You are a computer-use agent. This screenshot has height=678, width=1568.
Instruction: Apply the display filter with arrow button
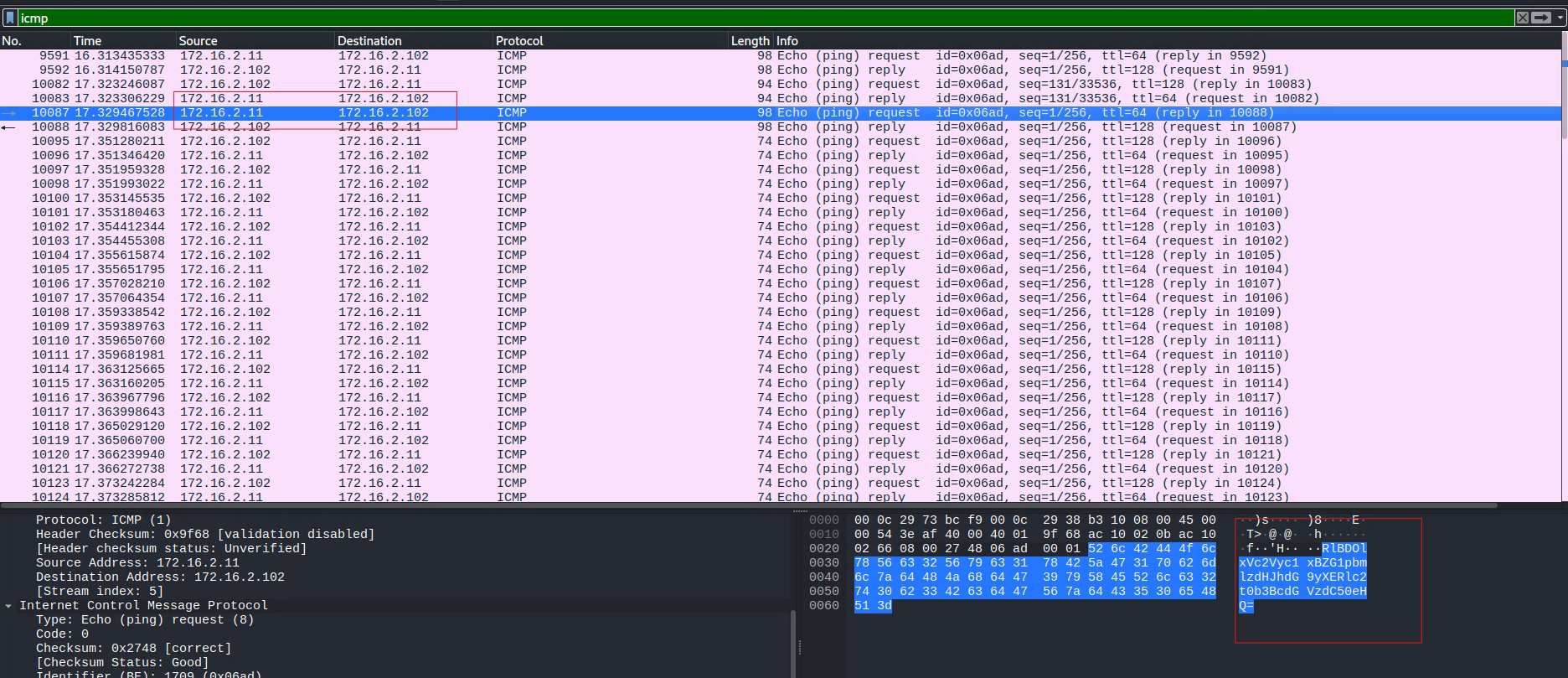pos(1541,18)
